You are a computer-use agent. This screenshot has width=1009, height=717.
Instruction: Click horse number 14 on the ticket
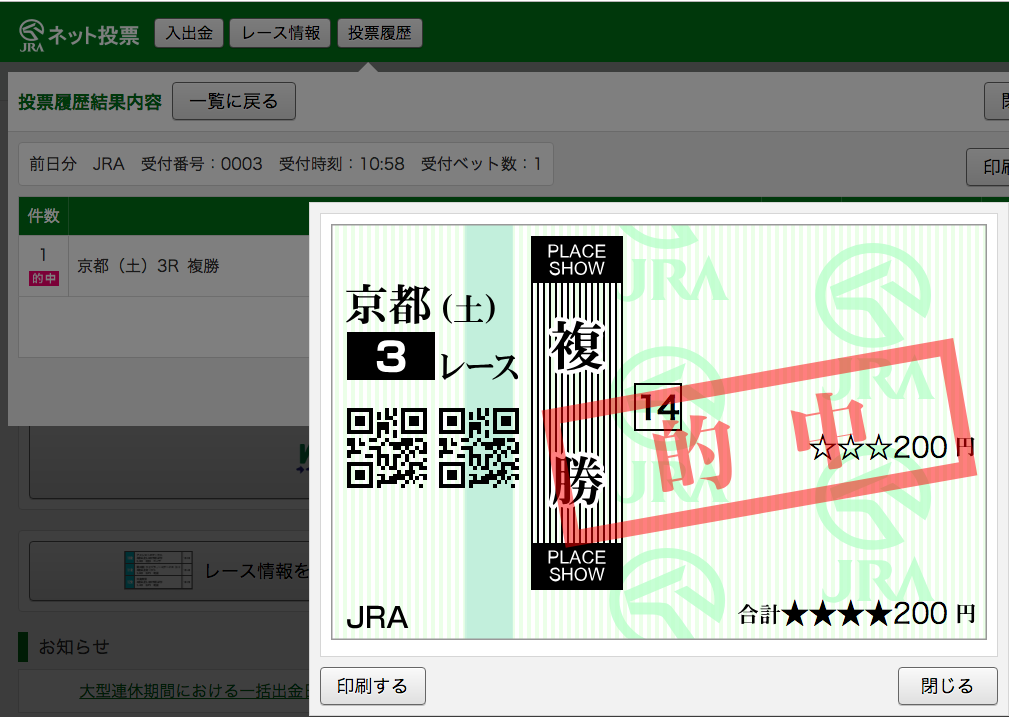(658, 407)
